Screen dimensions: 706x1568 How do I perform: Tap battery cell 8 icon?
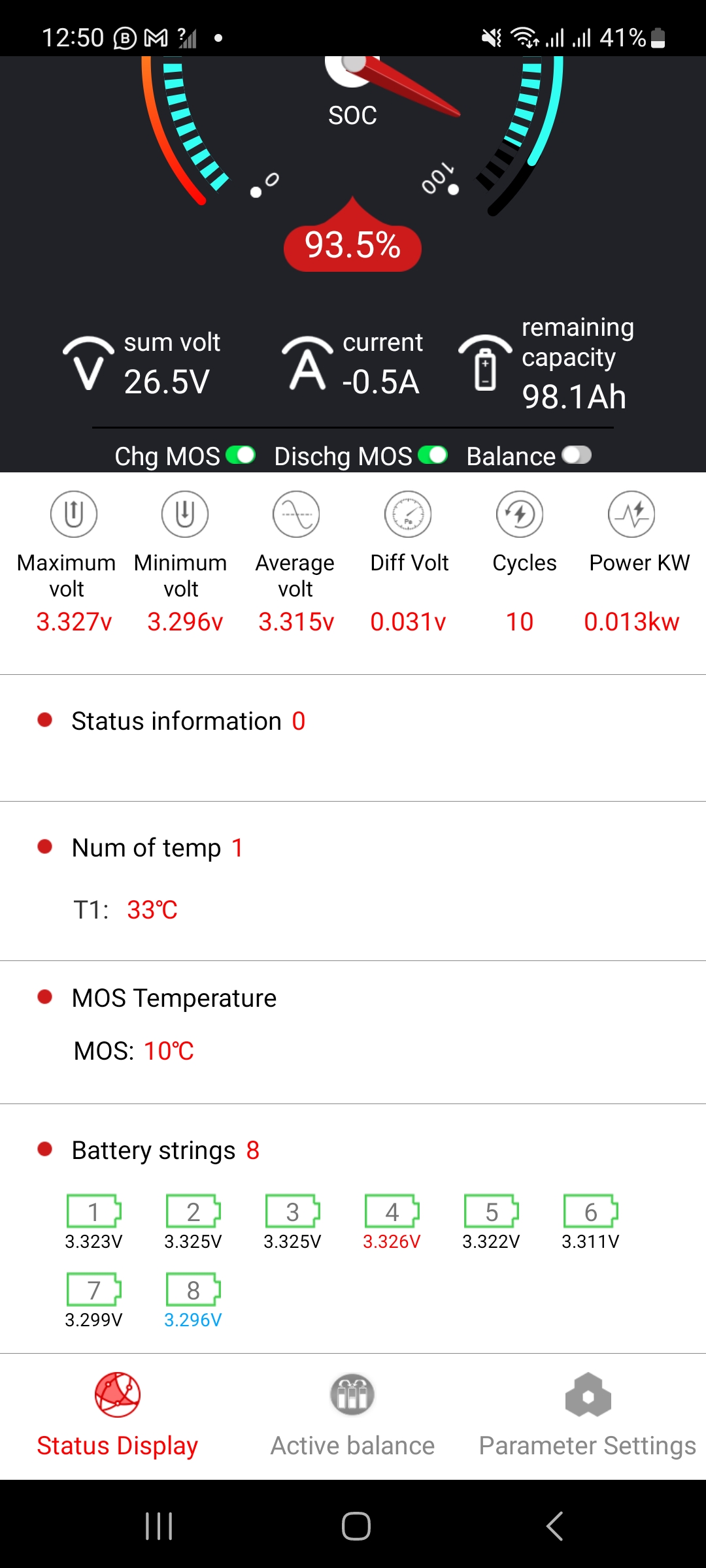click(x=193, y=1290)
